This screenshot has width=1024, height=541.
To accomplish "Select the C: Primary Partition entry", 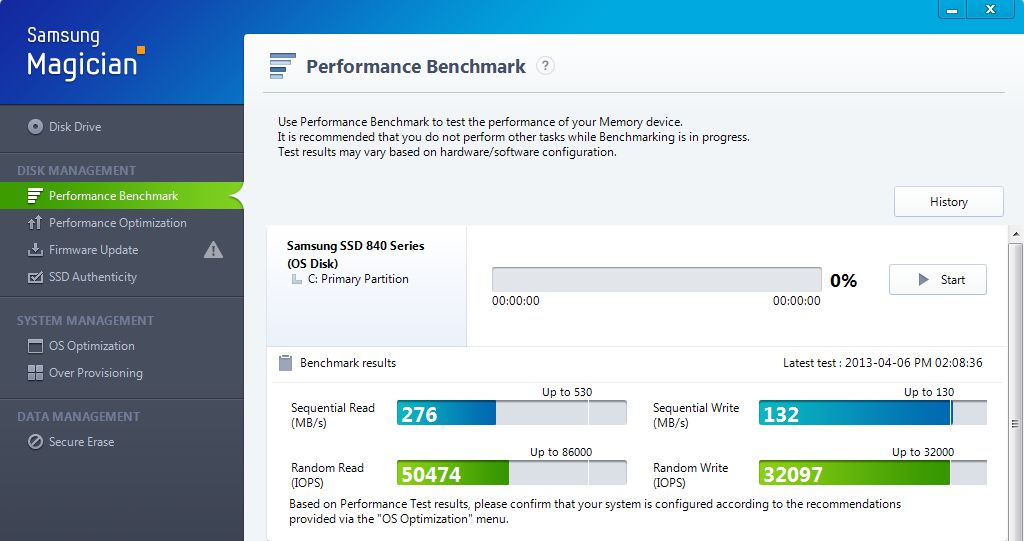I will point(357,279).
